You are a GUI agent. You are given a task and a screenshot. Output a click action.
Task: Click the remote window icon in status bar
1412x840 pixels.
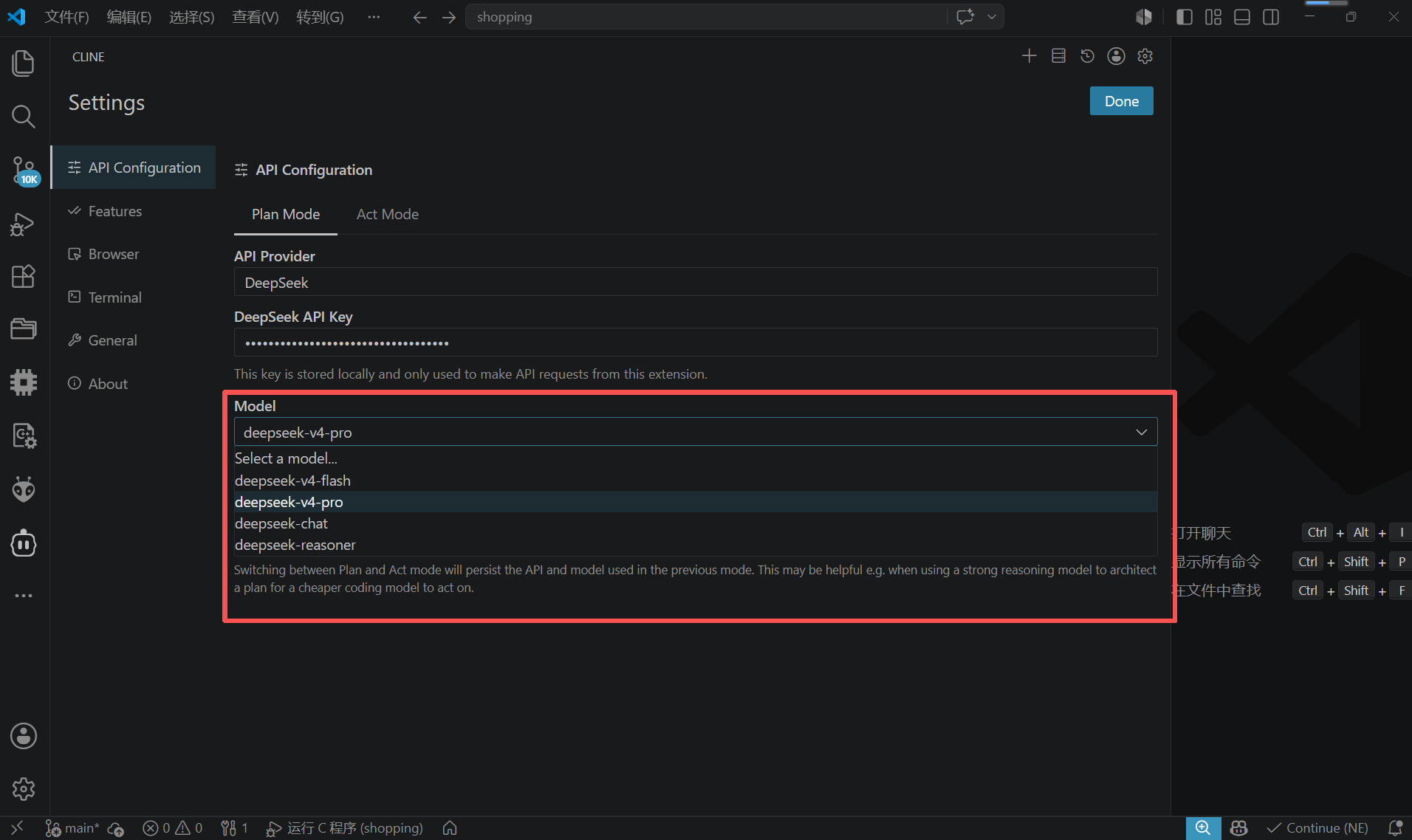[x=18, y=828]
